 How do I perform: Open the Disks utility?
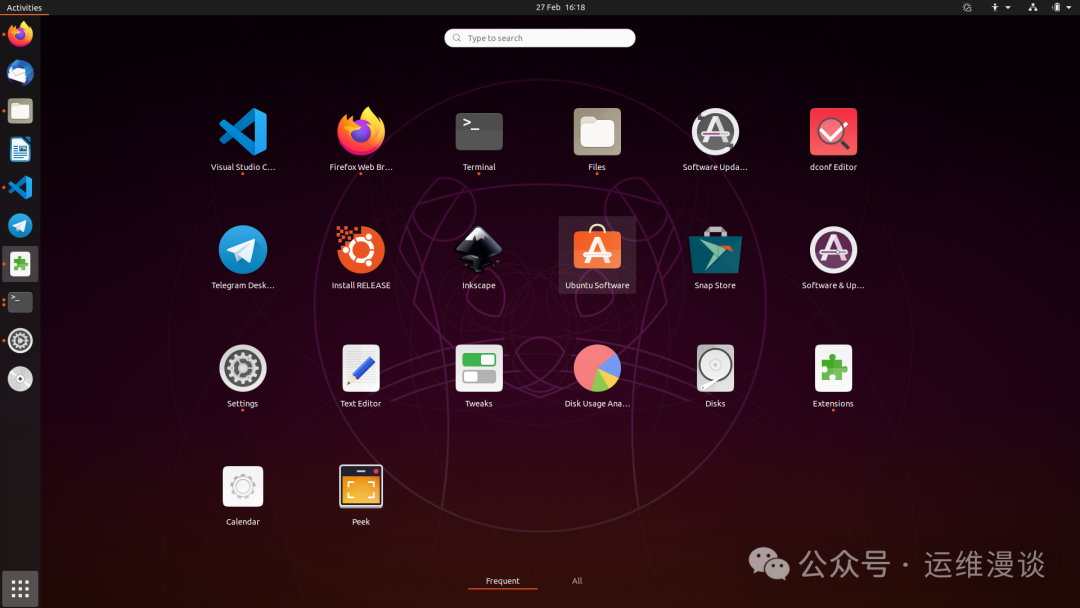[x=715, y=367]
